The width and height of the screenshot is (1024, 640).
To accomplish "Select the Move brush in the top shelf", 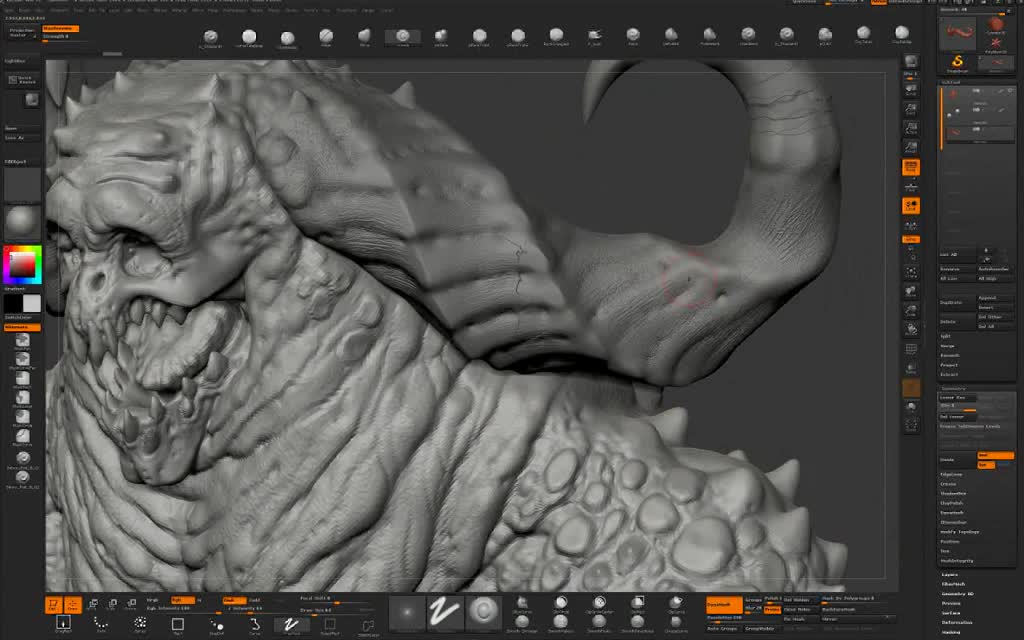I will click(364, 37).
